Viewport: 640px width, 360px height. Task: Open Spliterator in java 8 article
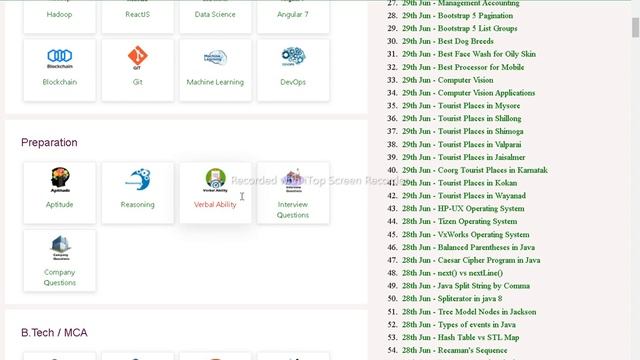click(x=452, y=299)
